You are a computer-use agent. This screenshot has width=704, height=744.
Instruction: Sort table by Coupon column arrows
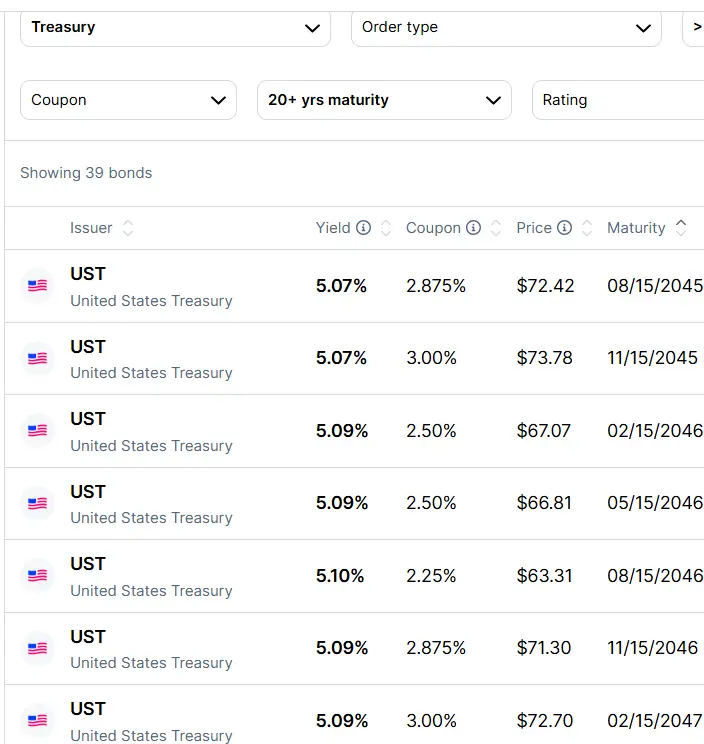tap(496, 228)
